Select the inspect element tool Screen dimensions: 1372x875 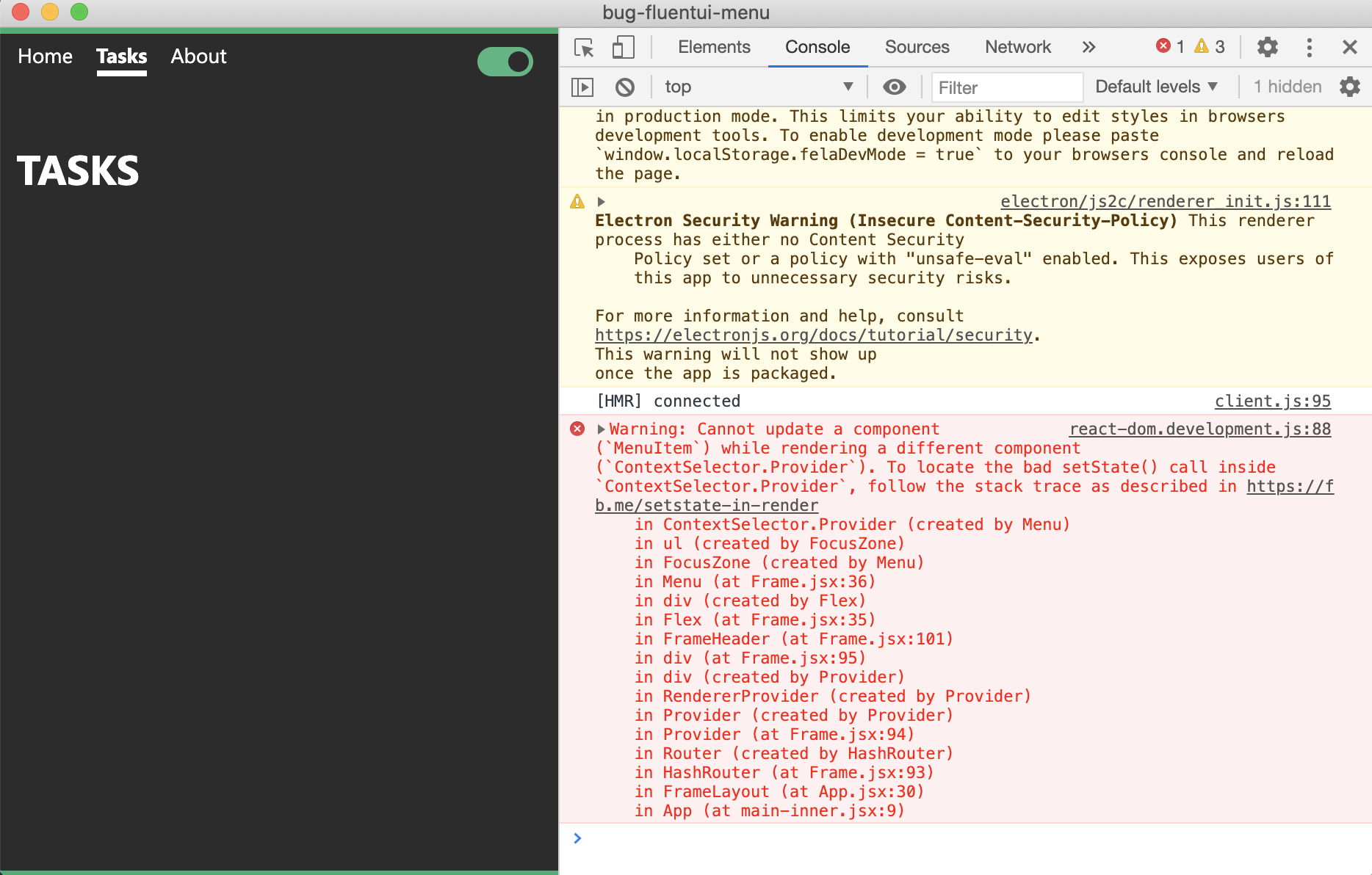pos(584,46)
